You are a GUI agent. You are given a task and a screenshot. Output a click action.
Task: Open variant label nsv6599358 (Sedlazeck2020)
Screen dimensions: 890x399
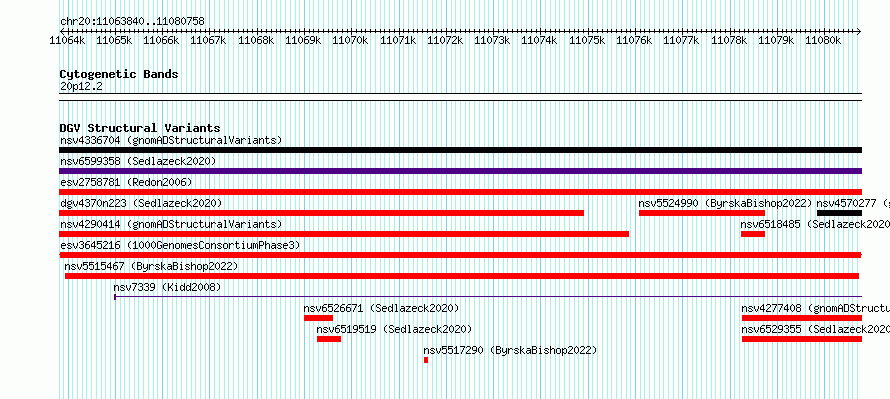click(138, 161)
